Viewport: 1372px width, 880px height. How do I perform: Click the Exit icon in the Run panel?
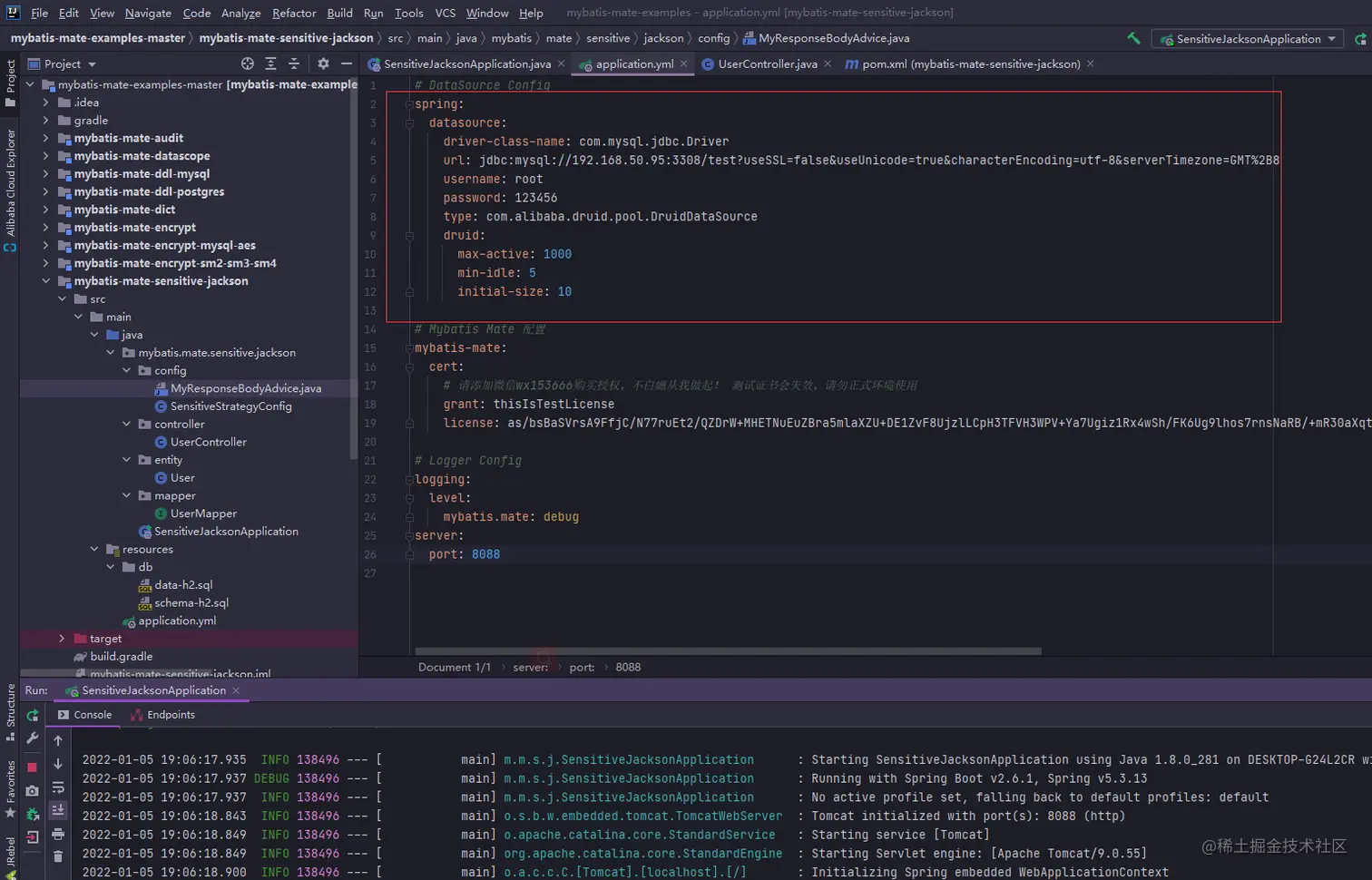pyautogui.click(x=33, y=837)
